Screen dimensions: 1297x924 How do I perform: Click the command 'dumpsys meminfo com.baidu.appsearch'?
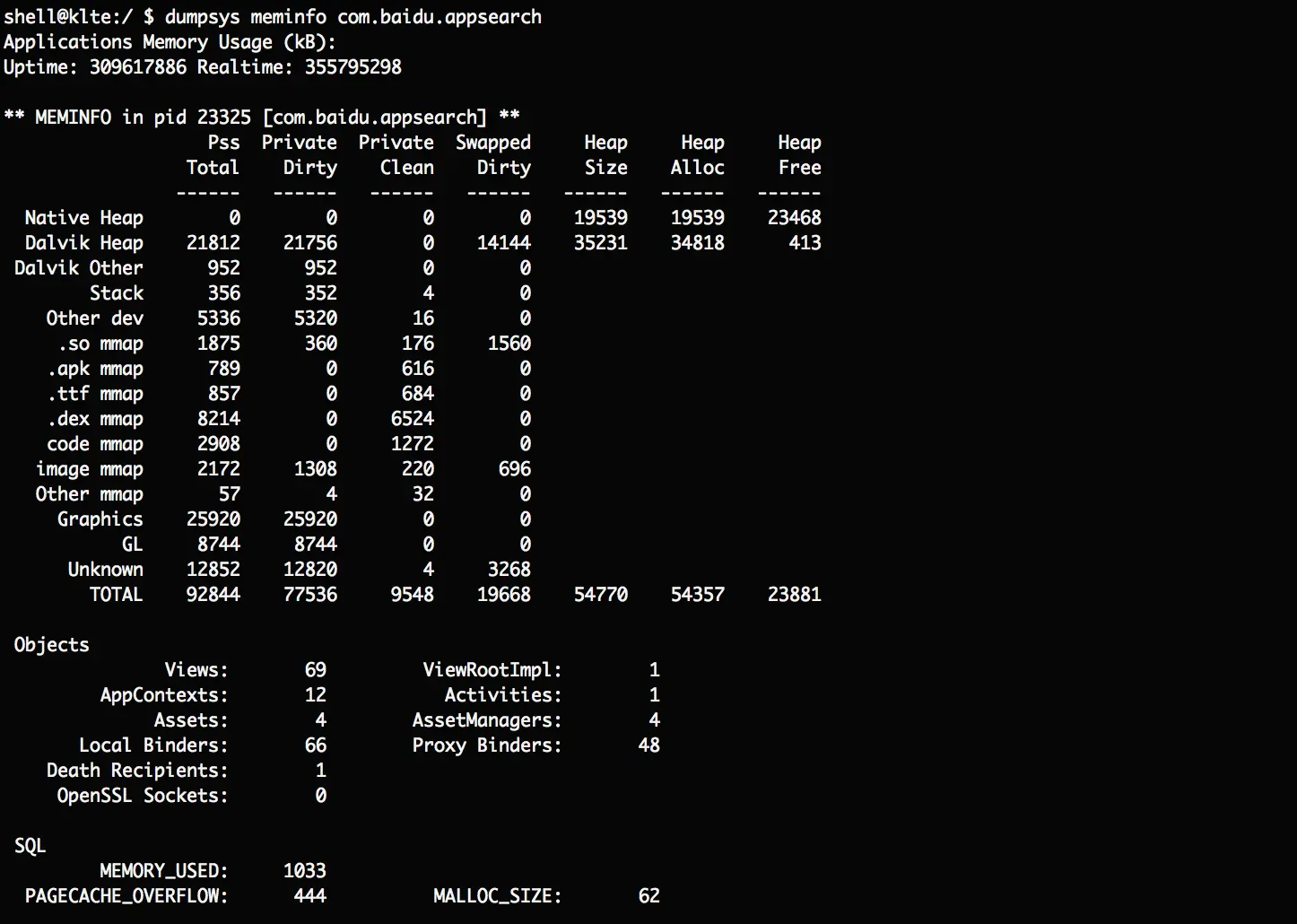353,17
